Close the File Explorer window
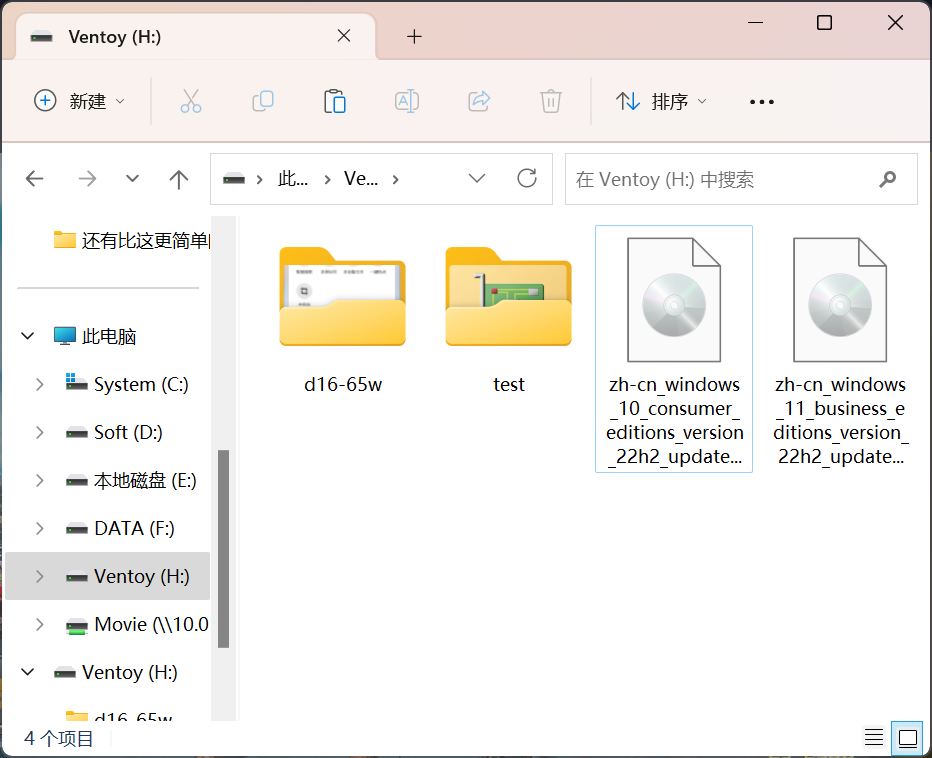This screenshot has width=932, height=758. click(x=895, y=23)
